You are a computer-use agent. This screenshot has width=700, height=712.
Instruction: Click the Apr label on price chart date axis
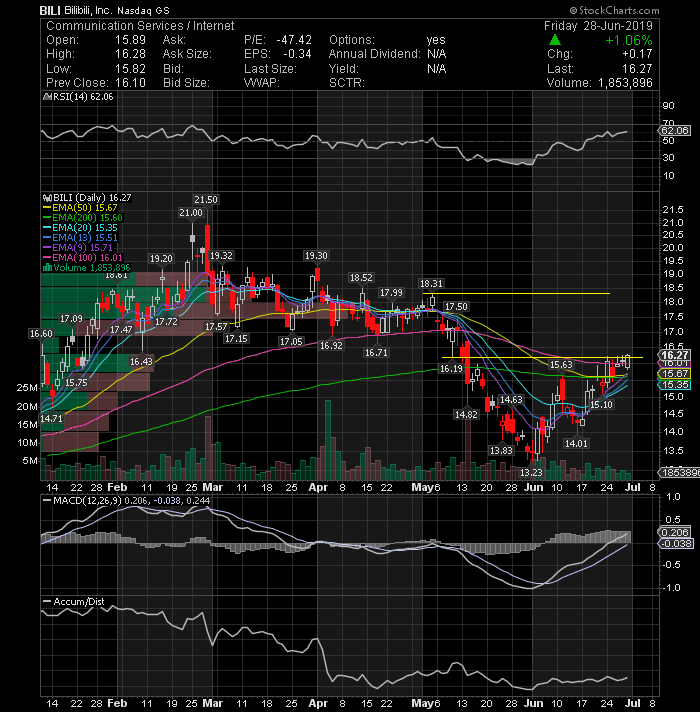pos(318,487)
